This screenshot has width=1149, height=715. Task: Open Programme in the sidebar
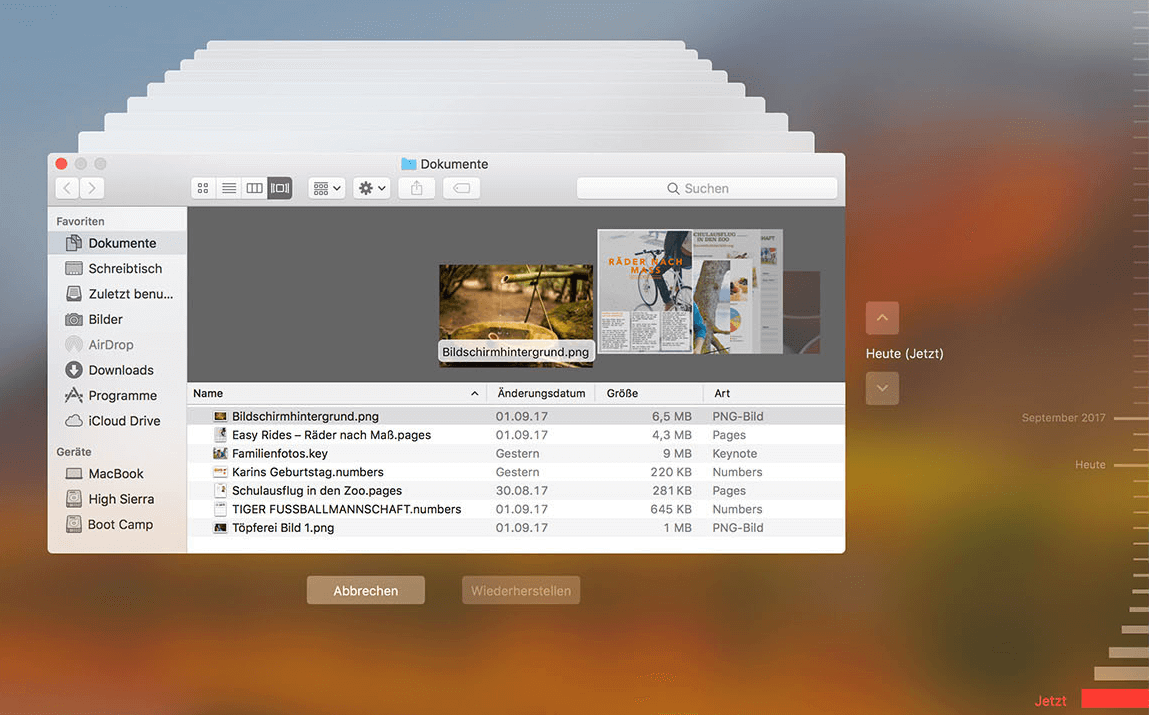click(x=117, y=396)
